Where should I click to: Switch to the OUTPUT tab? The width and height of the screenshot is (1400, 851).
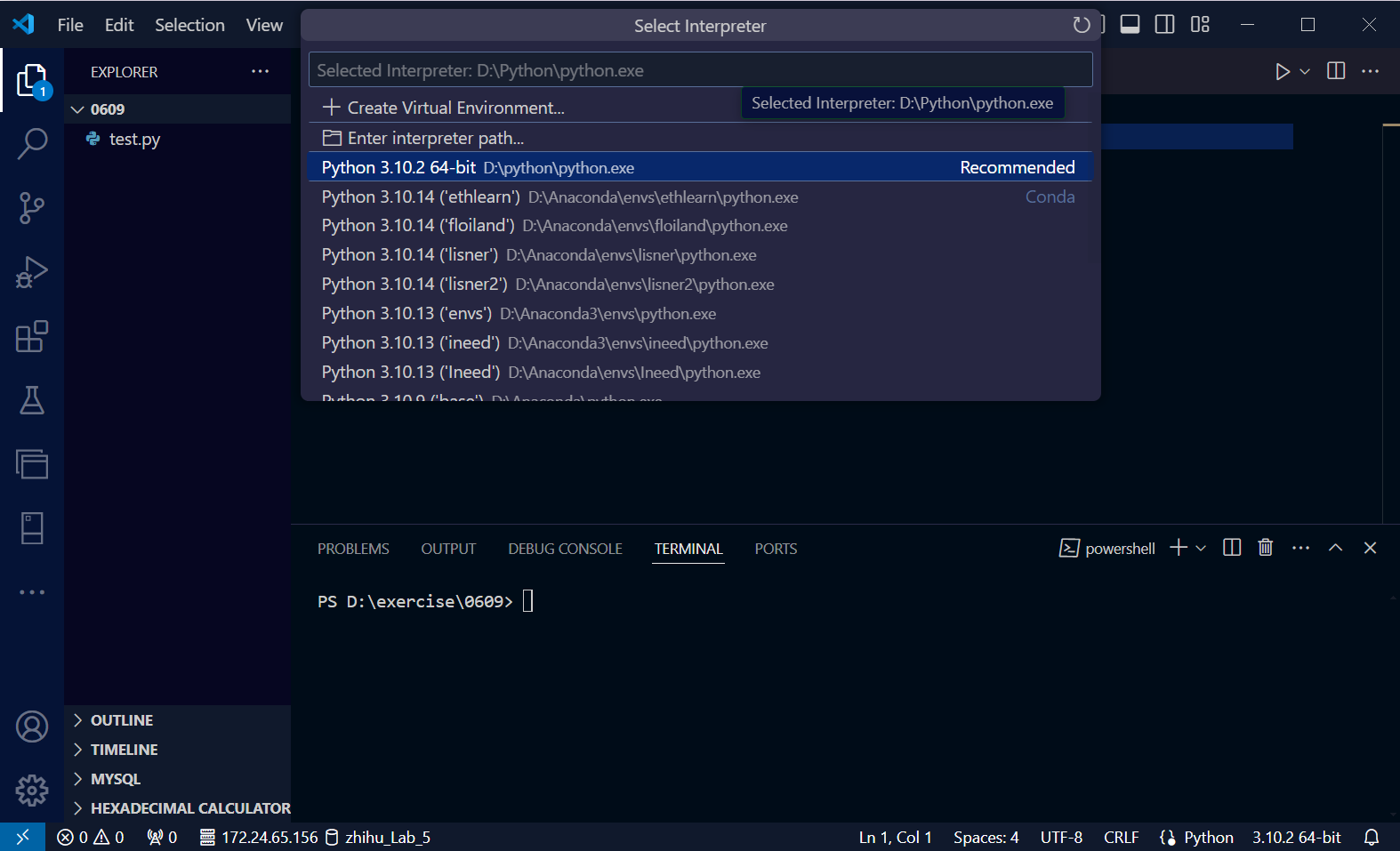pyautogui.click(x=448, y=549)
